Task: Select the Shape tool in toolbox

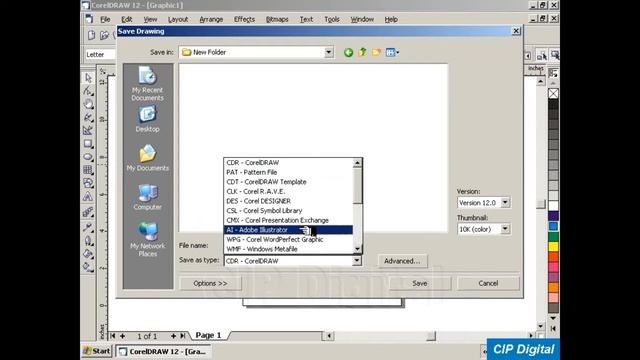Action: coord(88,91)
